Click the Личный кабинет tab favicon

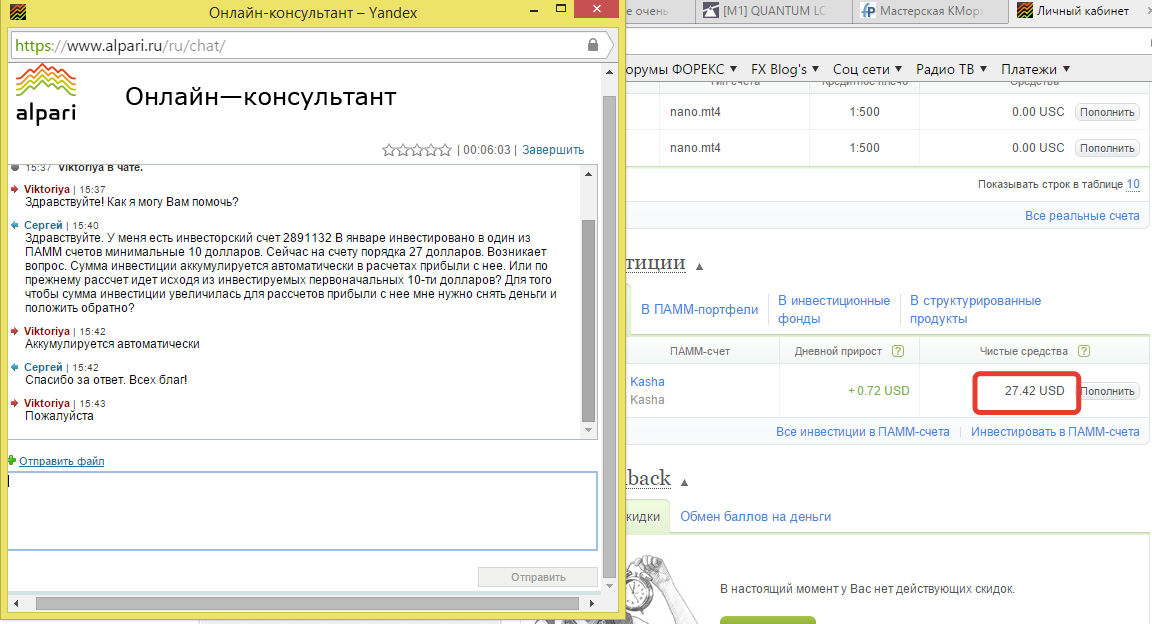pyautogui.click(x=1024, y=10)
